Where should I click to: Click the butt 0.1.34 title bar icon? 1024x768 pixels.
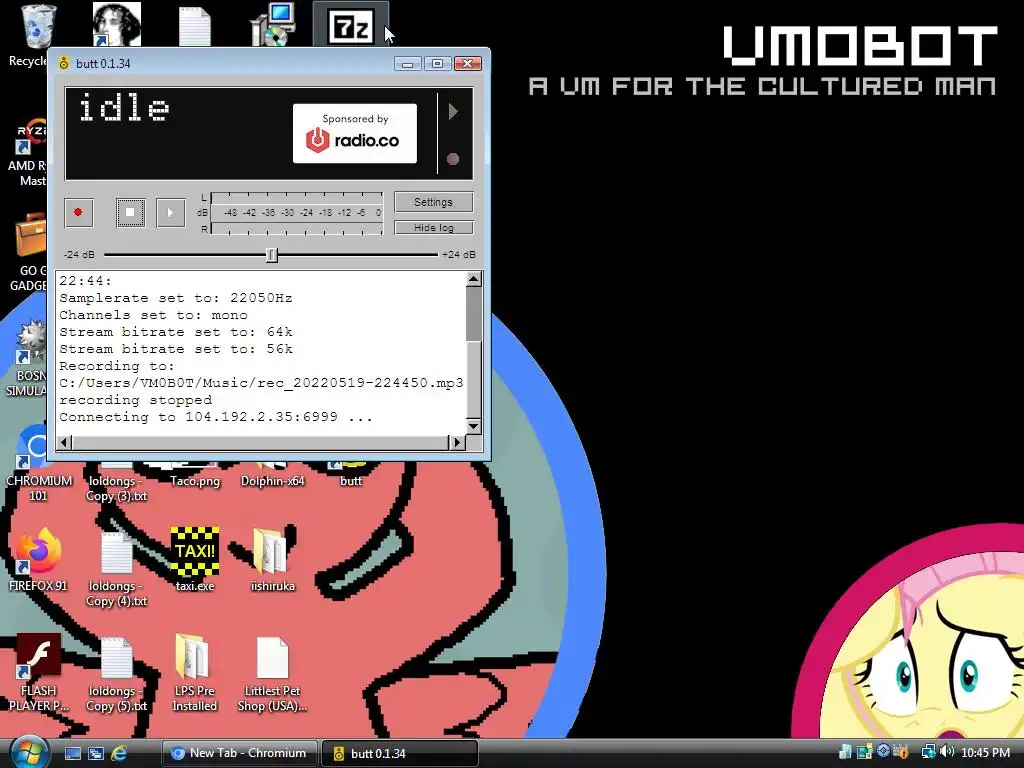coord(63,63)
